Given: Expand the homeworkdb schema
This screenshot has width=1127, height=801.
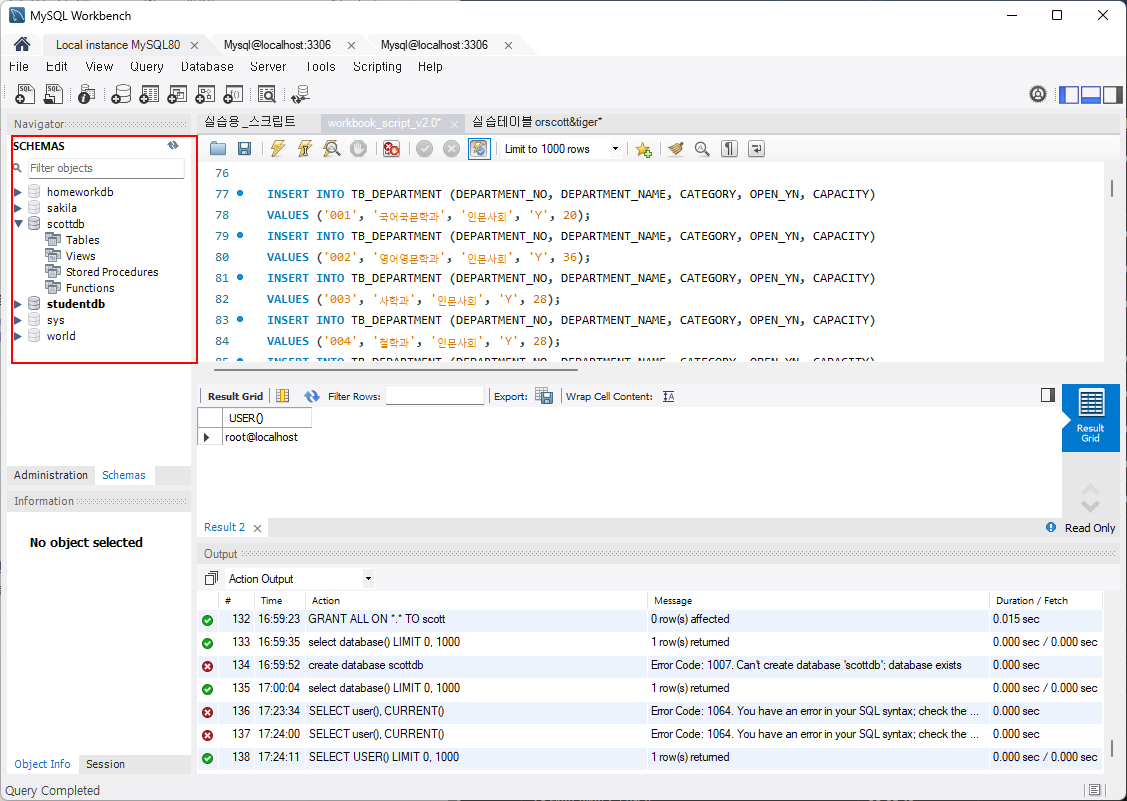Looking at the screenshot, I should (x=18, y=192).
